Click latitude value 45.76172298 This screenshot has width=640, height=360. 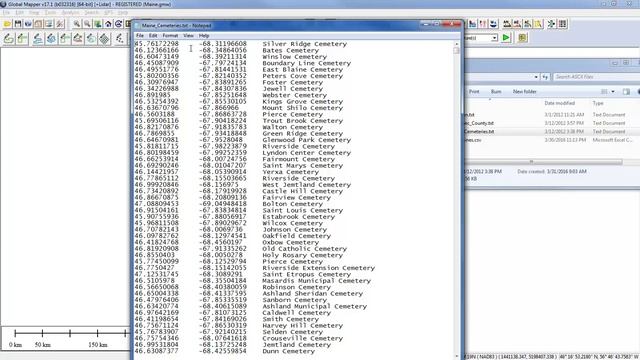coord(157,44)
